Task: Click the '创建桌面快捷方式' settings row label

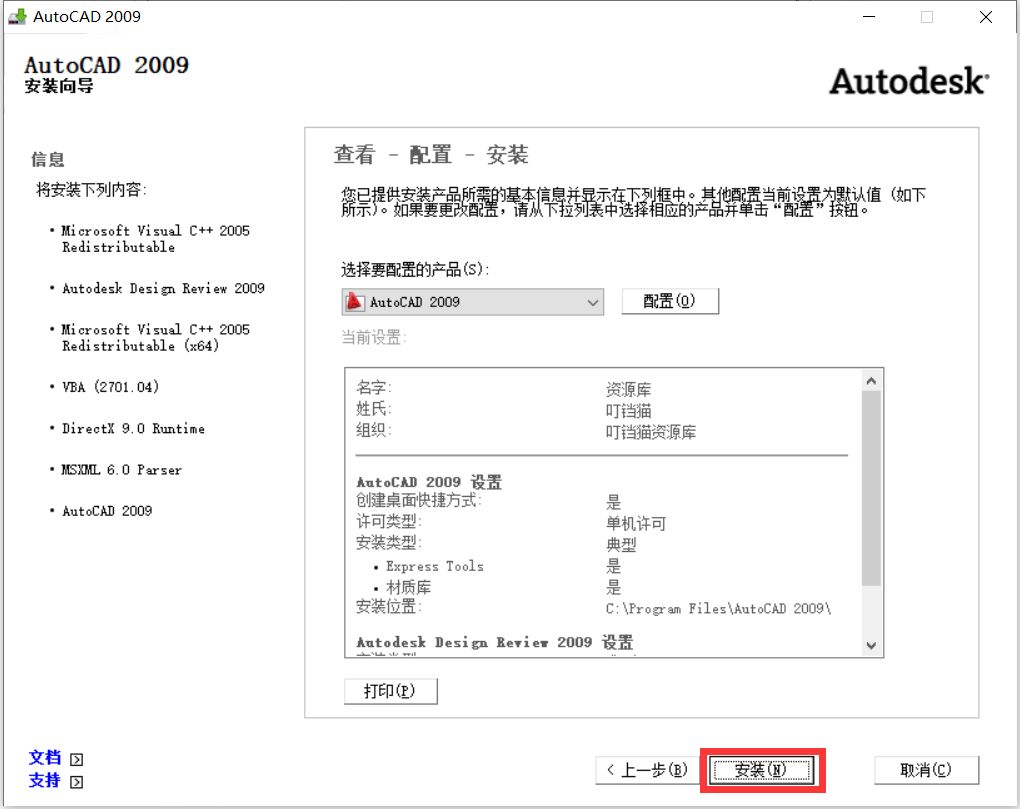Action: tap(418, 501)
